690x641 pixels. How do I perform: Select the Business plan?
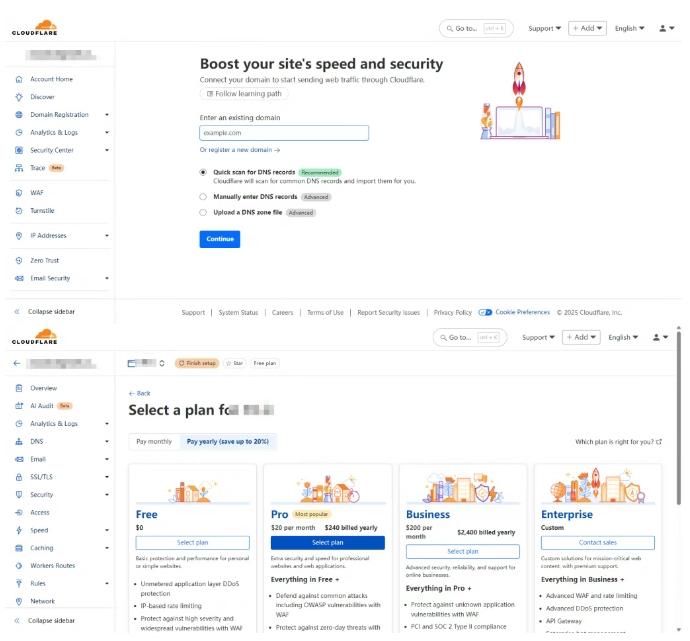point(462,552)
